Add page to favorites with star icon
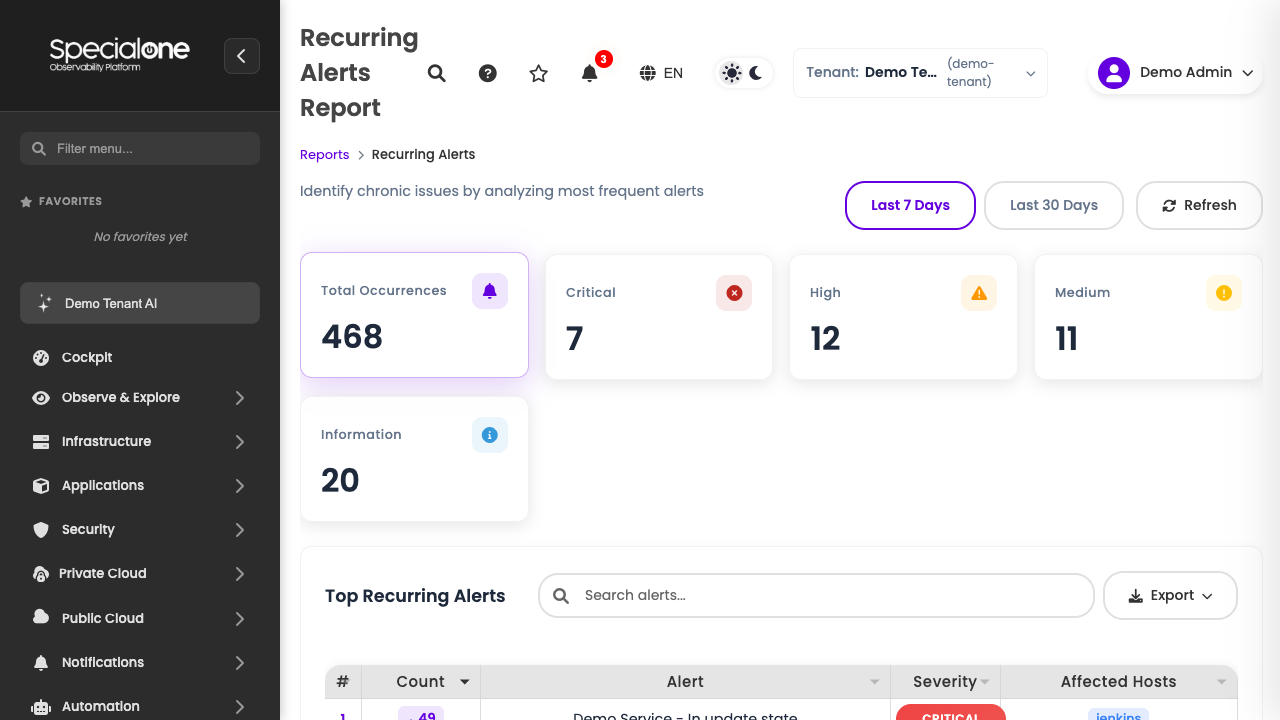 539,73
